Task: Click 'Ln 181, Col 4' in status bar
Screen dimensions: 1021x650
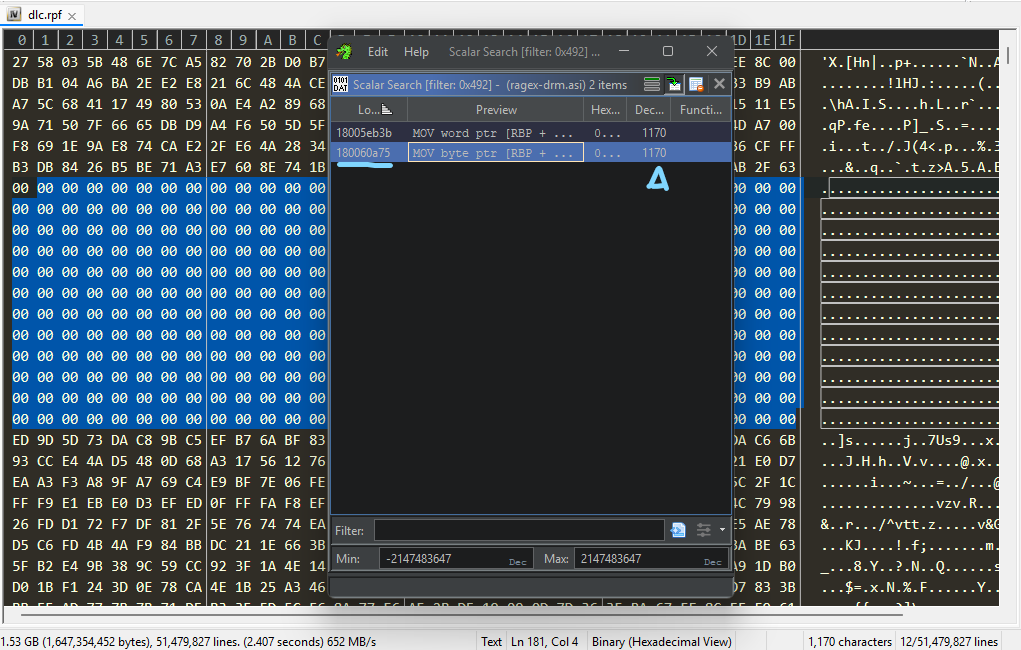Action: tap(544, 642)
